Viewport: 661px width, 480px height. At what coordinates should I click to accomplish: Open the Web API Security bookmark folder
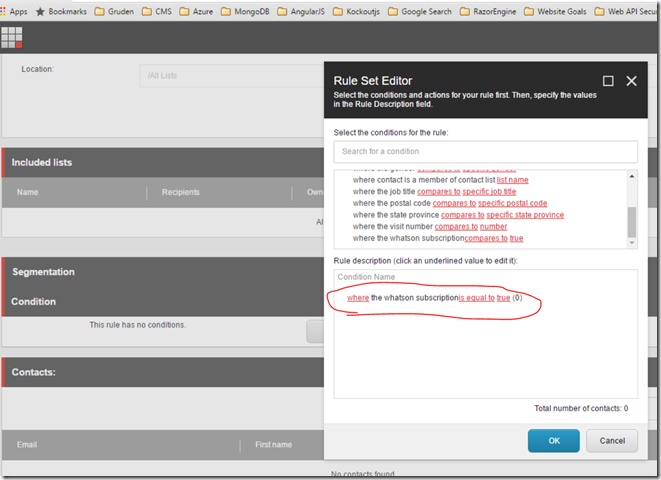[x=627, y=11]
